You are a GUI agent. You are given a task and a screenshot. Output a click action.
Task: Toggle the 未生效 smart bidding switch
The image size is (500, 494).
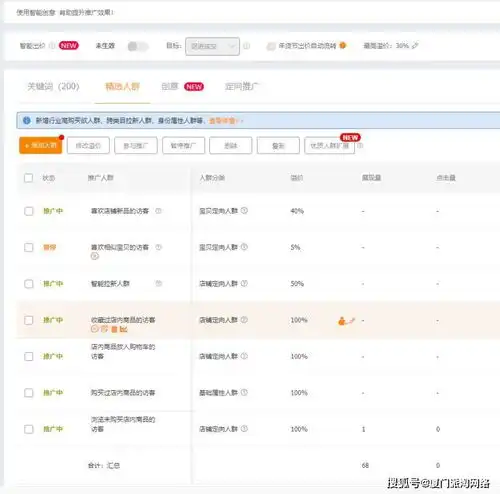point(138,46)
